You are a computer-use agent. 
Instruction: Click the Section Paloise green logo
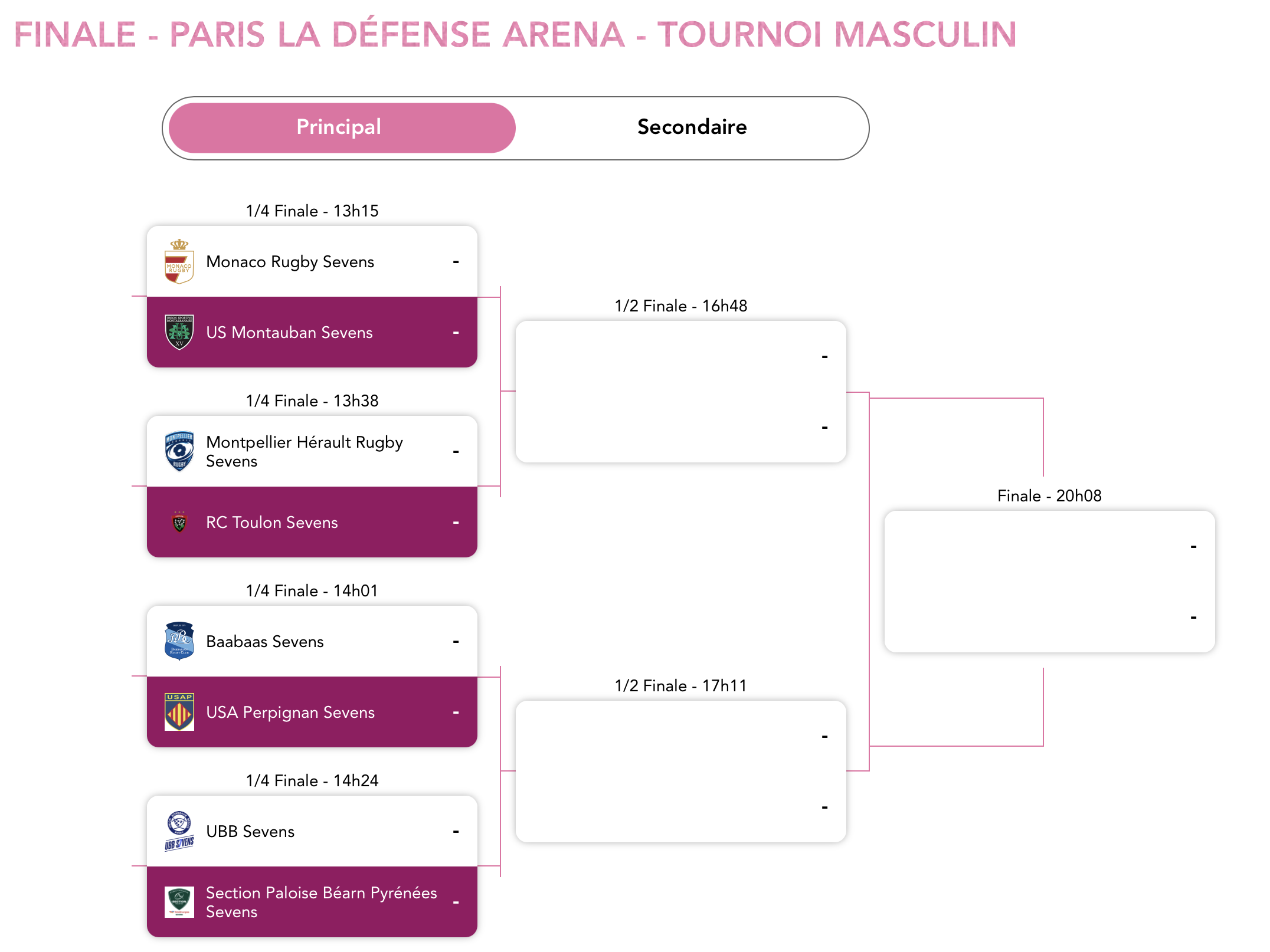coord(179,902)
